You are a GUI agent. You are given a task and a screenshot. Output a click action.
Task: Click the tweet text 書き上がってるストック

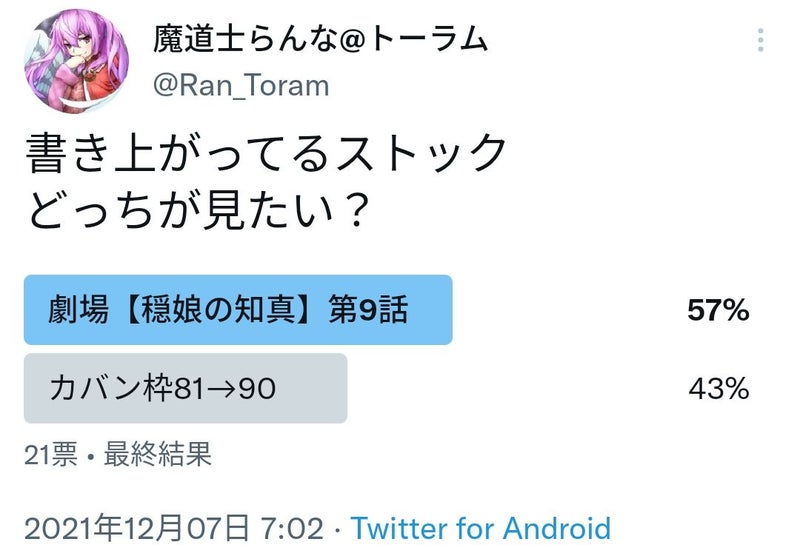click(266, 153)
